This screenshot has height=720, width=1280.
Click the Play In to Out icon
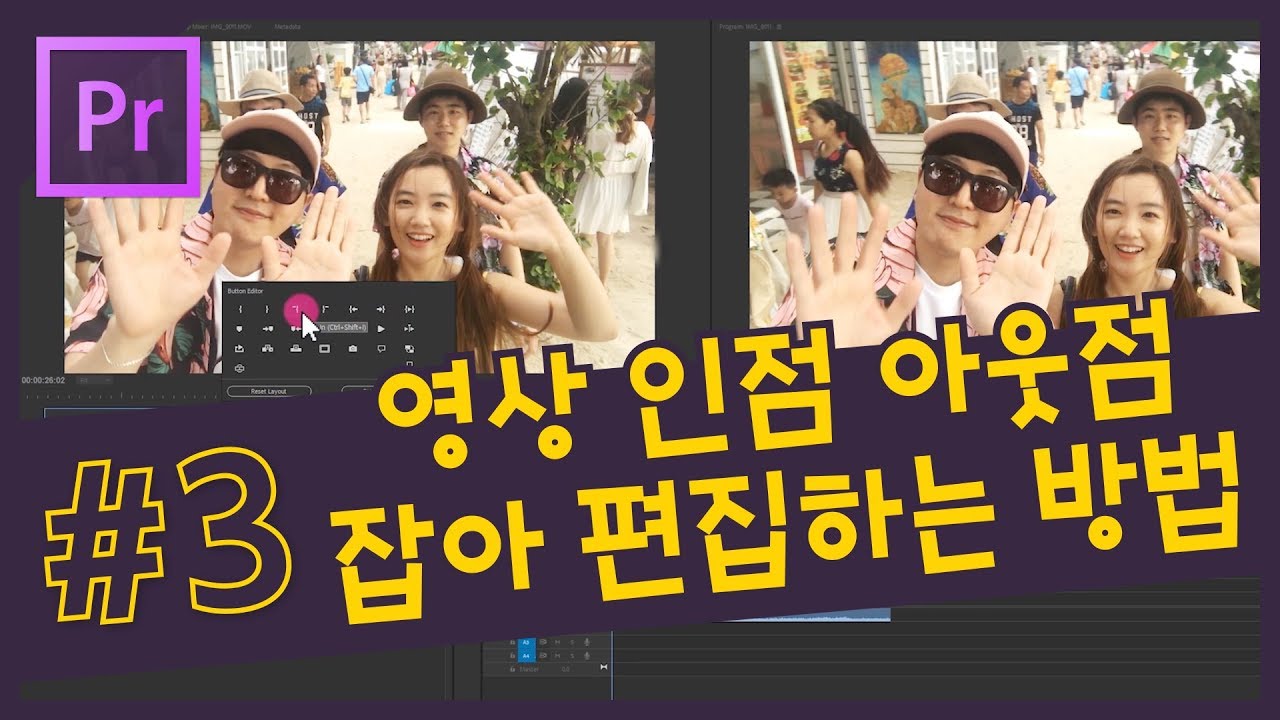pyautogui.click(x=409, y=309)
